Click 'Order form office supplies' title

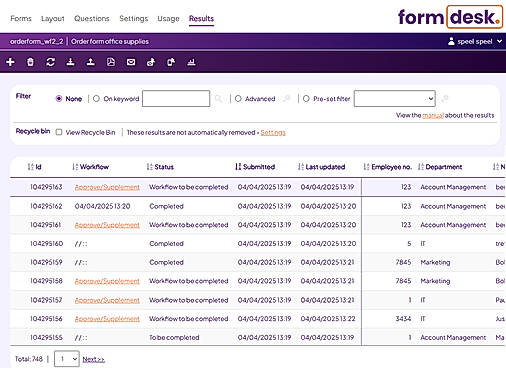[110, 41]
